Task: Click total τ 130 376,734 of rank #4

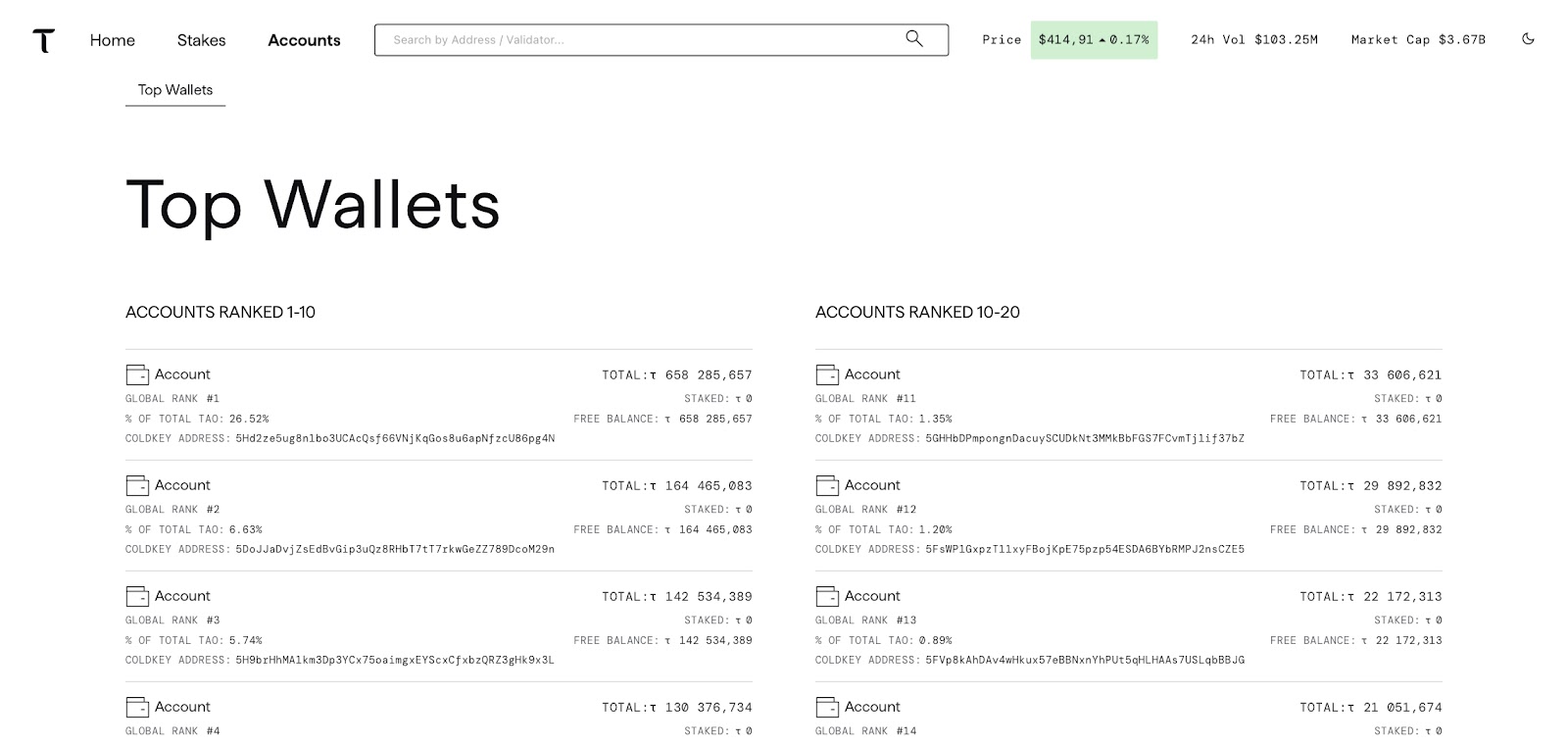Action: (x=677, y=708)
